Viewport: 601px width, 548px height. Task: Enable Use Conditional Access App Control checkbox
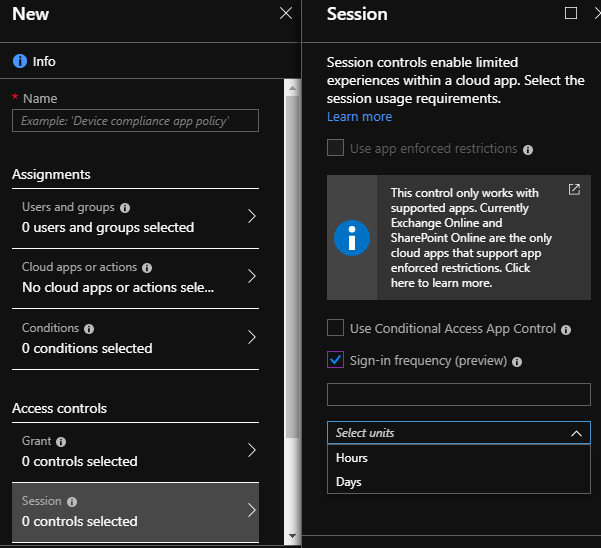[x=336, y=328]
